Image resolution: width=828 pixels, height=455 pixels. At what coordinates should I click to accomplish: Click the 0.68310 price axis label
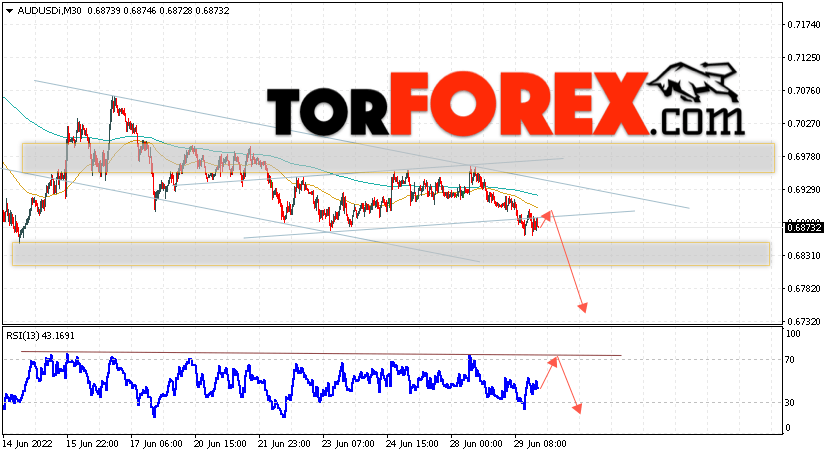click(x=804, y=255)
